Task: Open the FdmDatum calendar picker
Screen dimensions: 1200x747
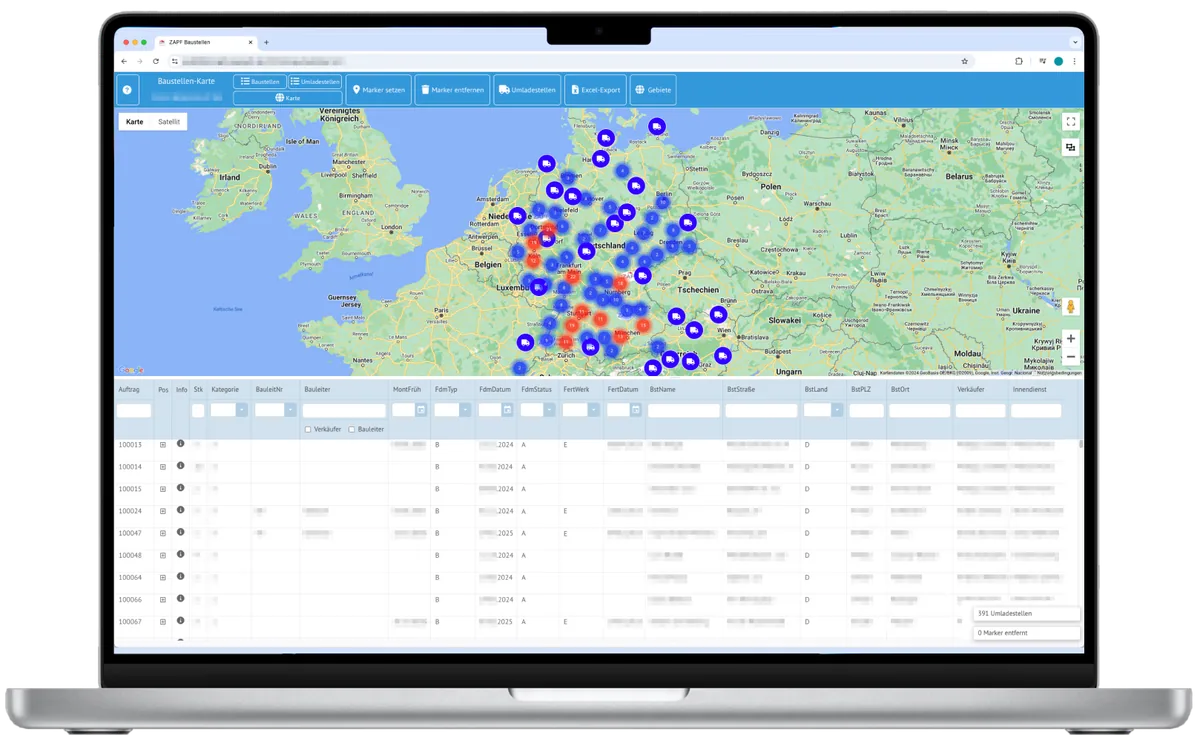Action: pos(507,410)
